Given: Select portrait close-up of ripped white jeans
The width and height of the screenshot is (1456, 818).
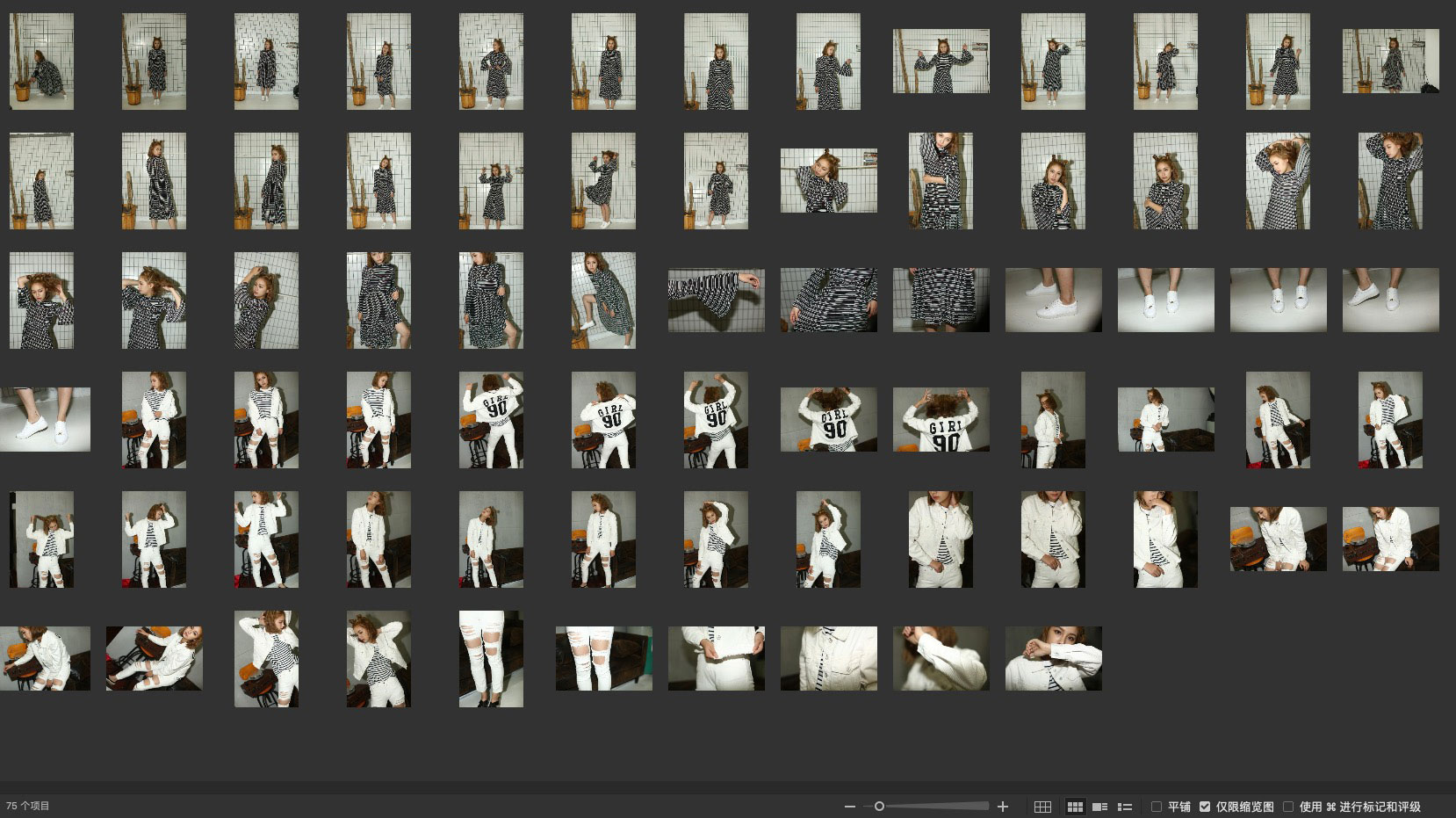Looking at the screenshot, I should click(491, 658).
